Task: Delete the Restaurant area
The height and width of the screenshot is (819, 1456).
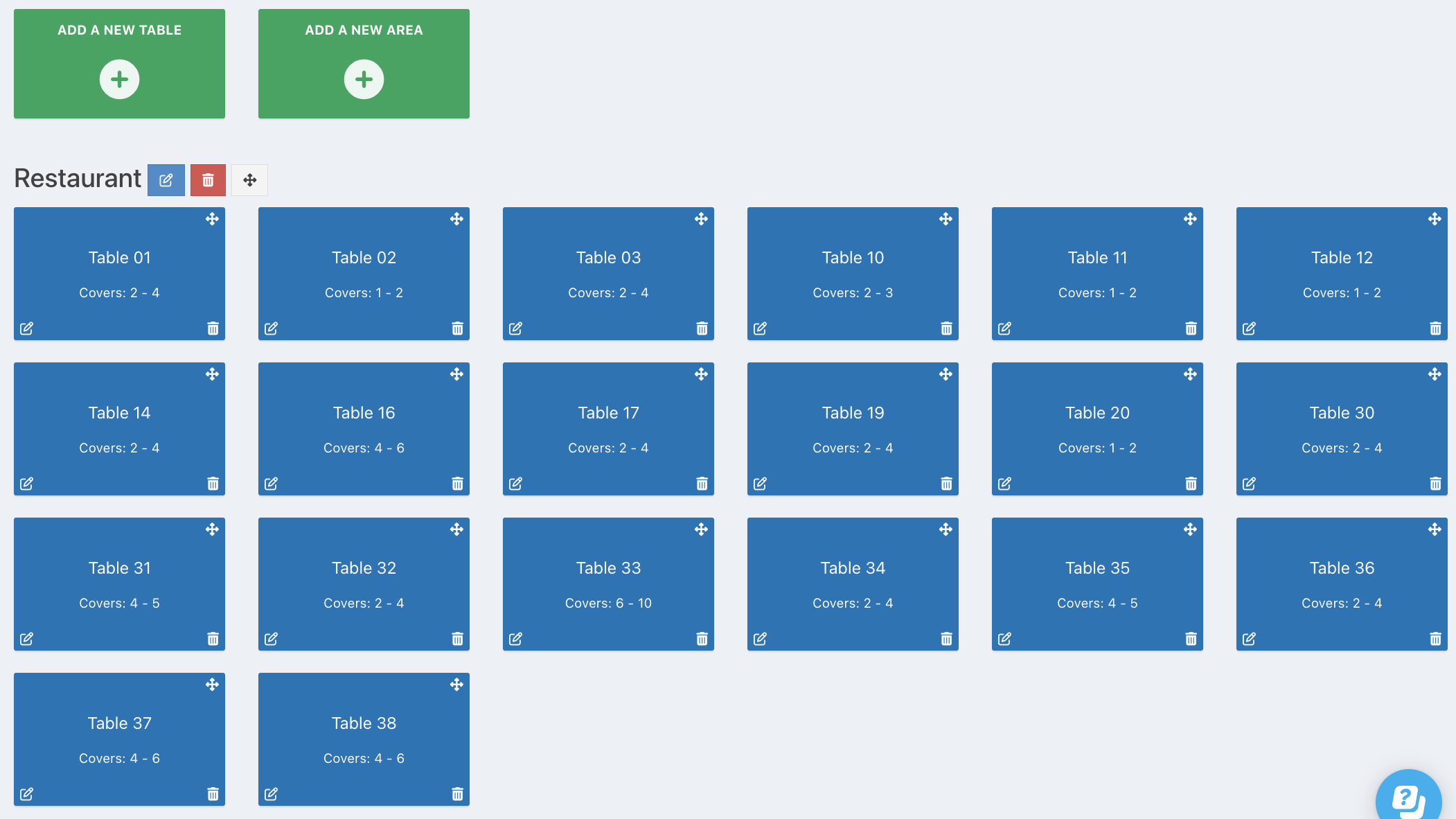Action: [x=208, y=180]
